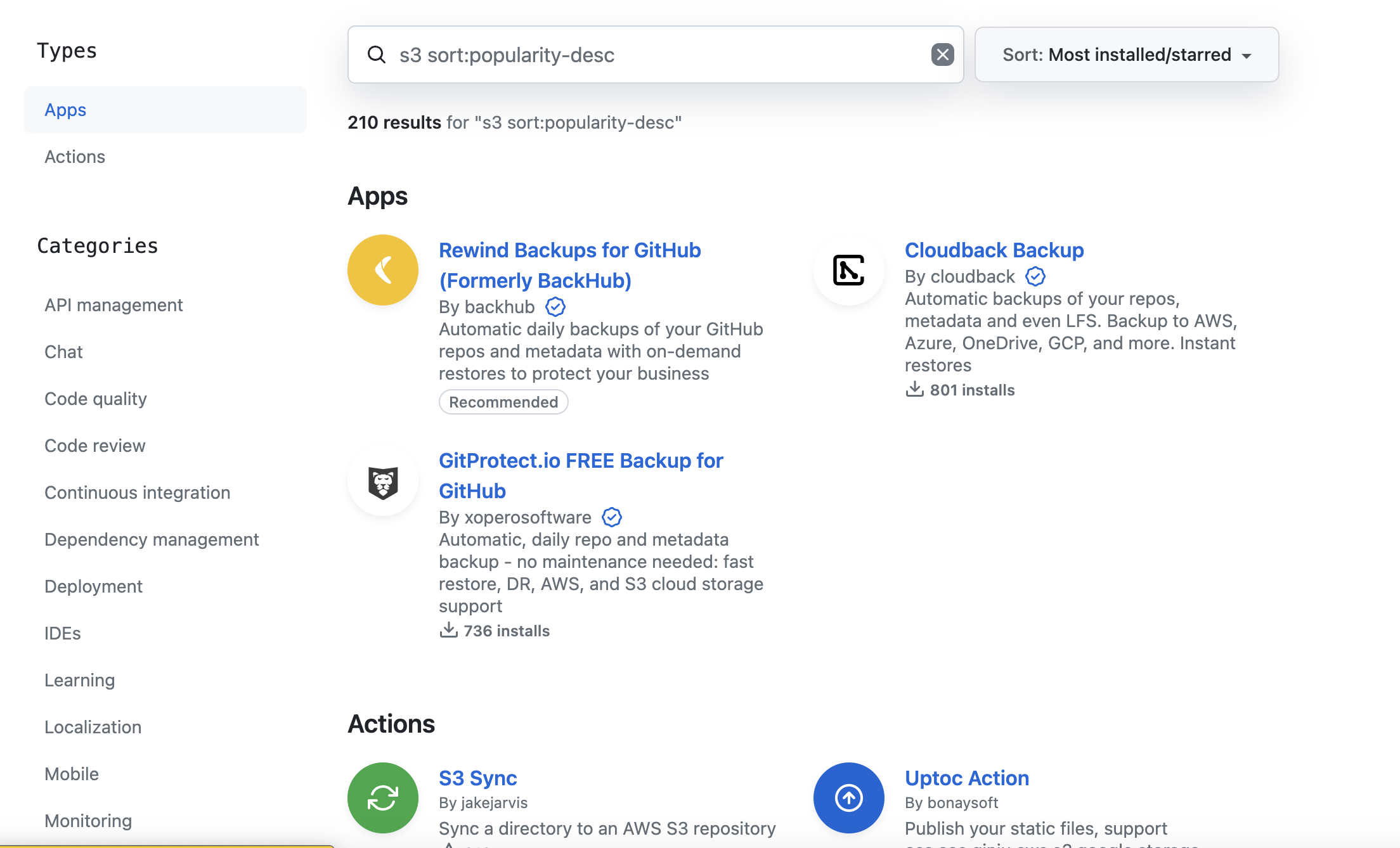Open the Chat category

(x=63, y=352)
